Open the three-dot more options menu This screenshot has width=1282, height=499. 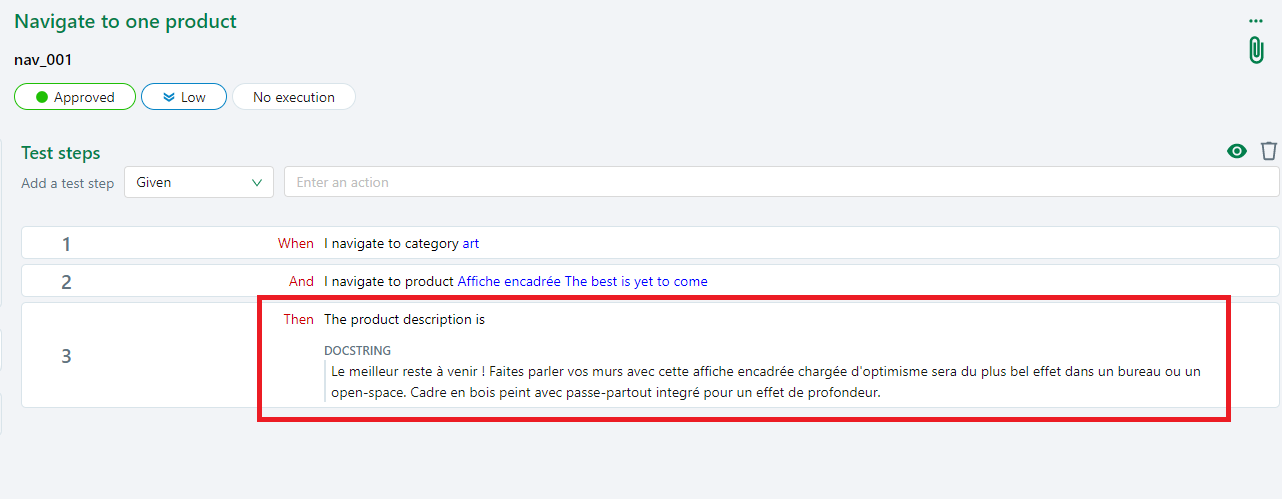[x=1255, y=21]
